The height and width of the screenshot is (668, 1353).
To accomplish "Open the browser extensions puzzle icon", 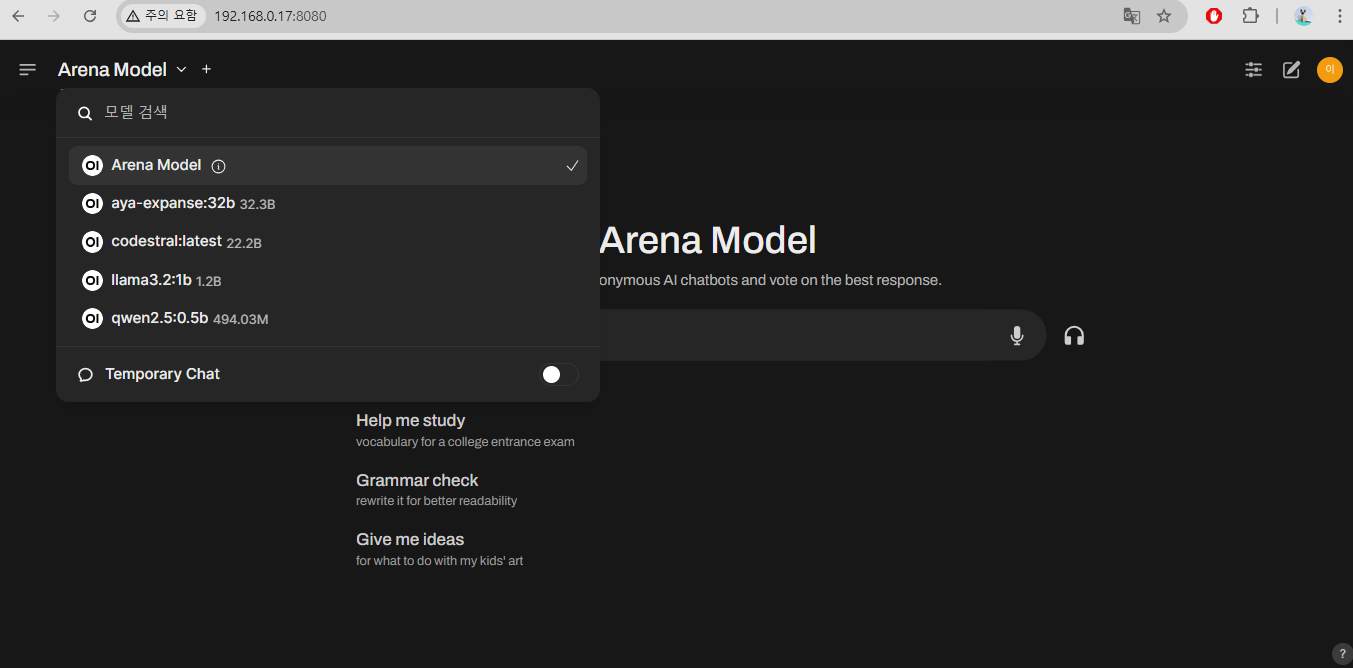I will click(x=1250, y=16).
